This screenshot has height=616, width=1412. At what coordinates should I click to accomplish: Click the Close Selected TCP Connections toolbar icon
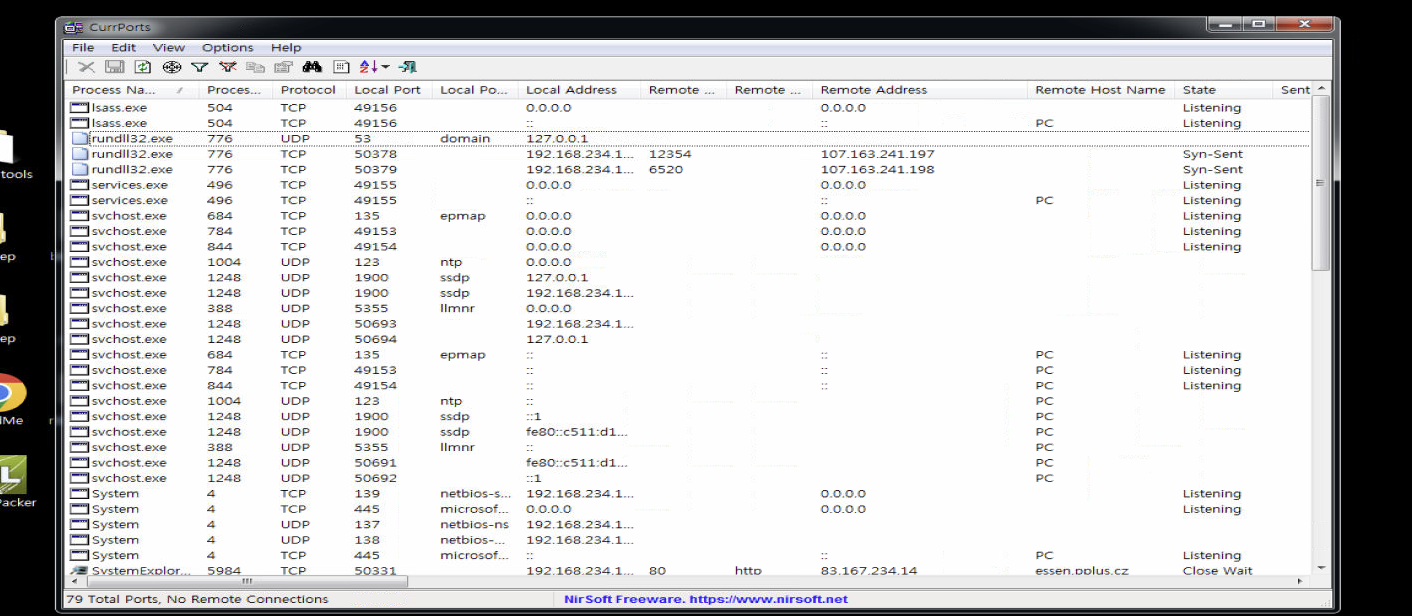coord(87,67)
